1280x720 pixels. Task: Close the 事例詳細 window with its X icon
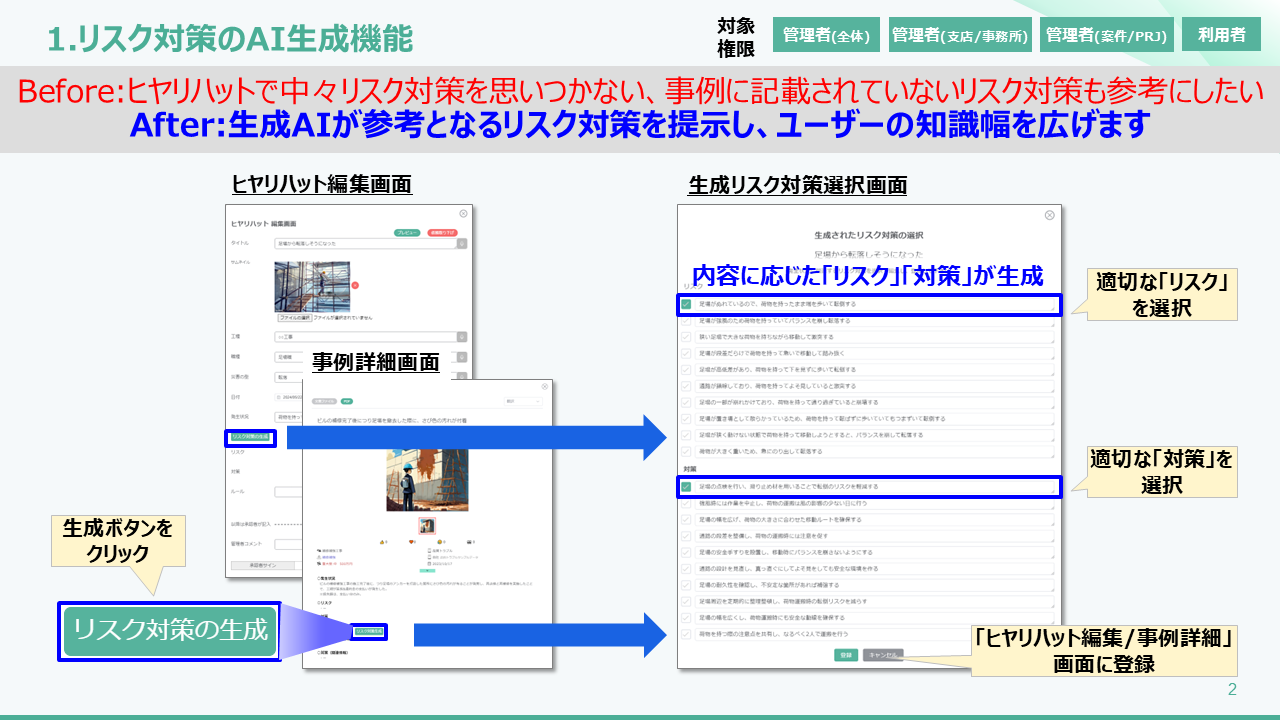click(545, 386)
